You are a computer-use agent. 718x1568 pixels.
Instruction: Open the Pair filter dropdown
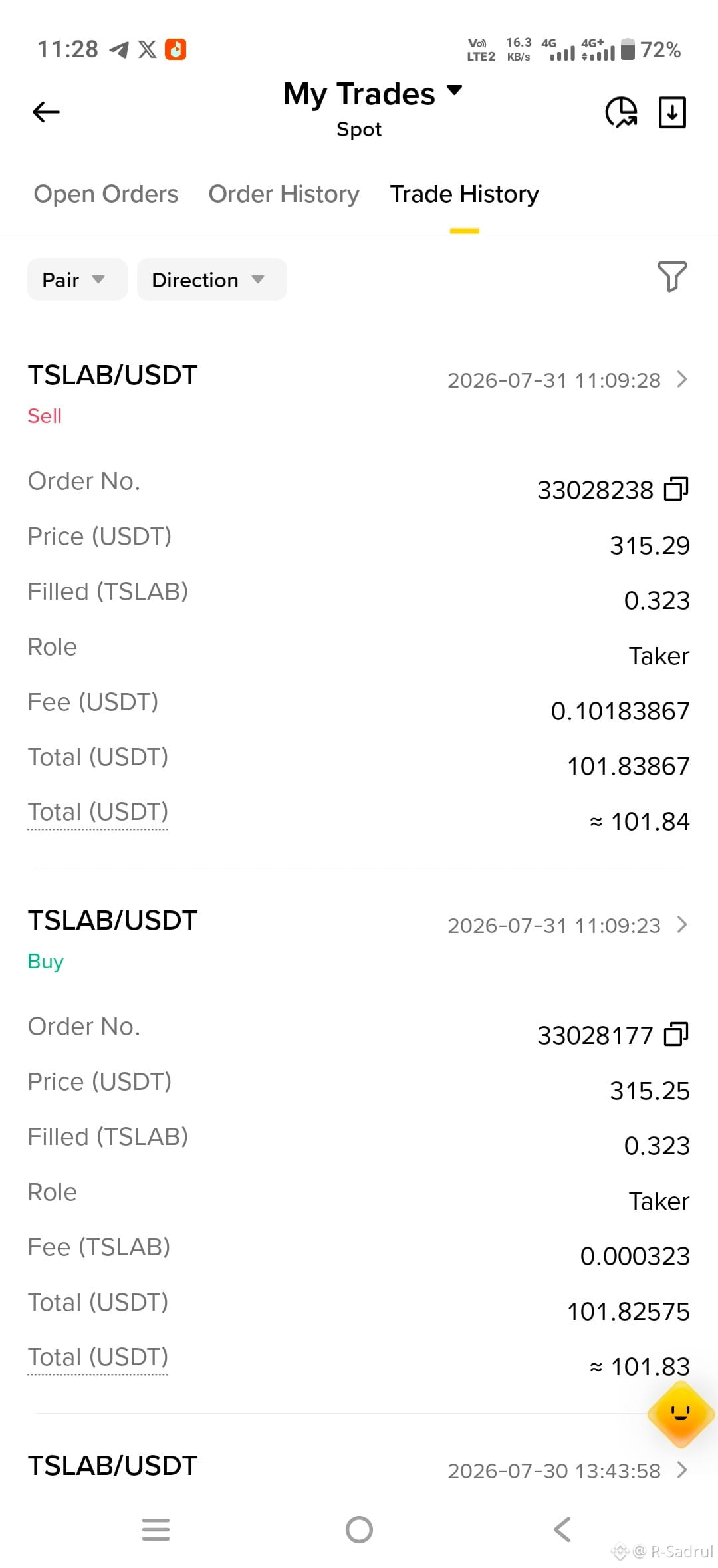(x=77, y=279)
